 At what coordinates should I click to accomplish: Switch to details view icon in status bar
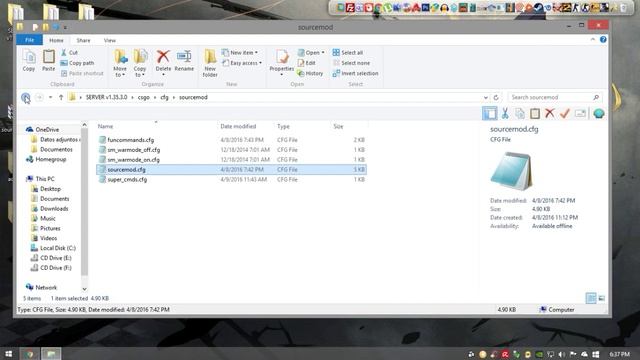(591, 298)
